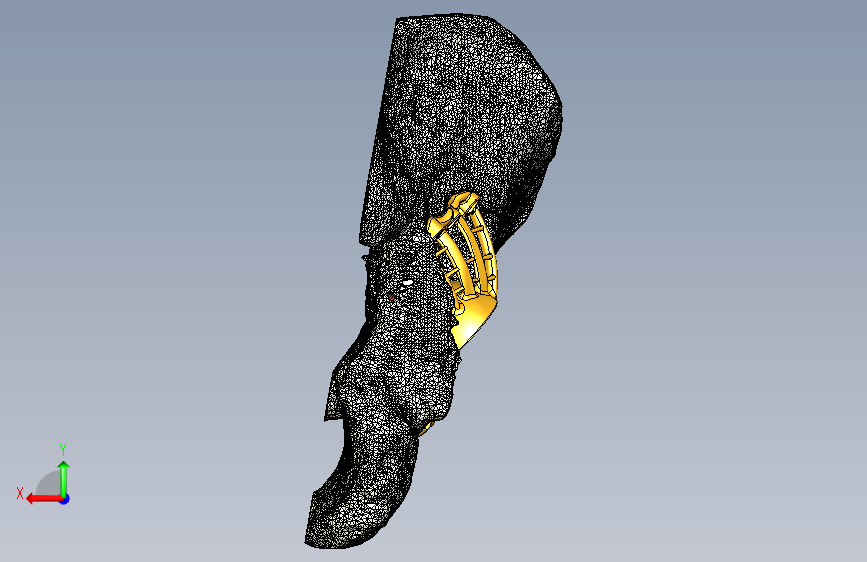This screenshot has width=867, height=562.
Task: Click the green Y axis arrow of the triad
Action: click(64, 478)
